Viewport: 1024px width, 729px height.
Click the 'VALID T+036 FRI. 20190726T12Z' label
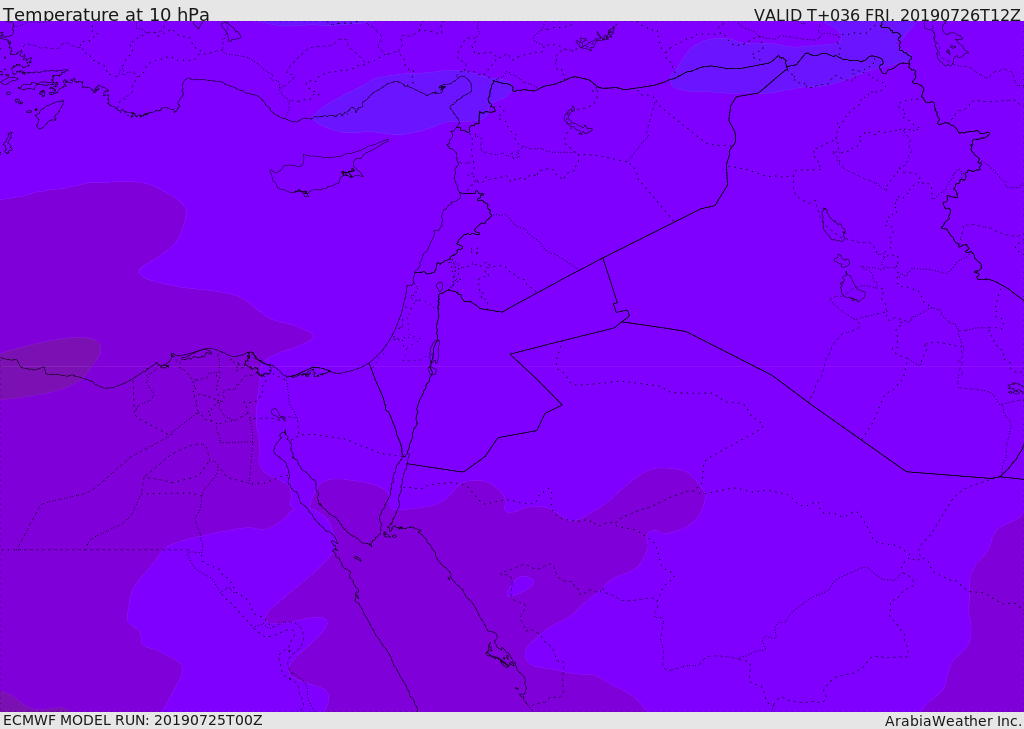(x=887, y=14)
